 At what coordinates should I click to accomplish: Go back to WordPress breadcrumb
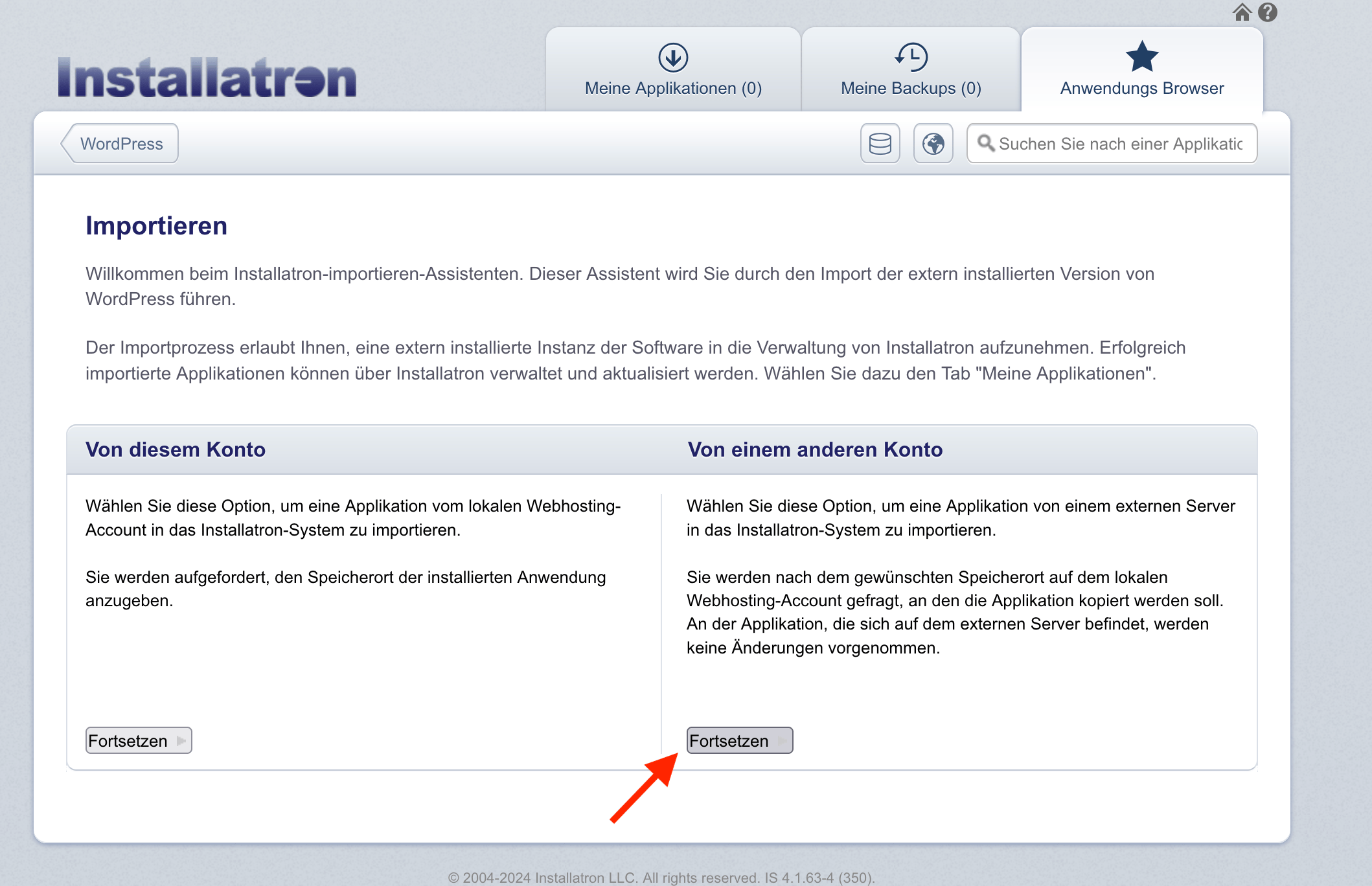(x=120, y=144)
